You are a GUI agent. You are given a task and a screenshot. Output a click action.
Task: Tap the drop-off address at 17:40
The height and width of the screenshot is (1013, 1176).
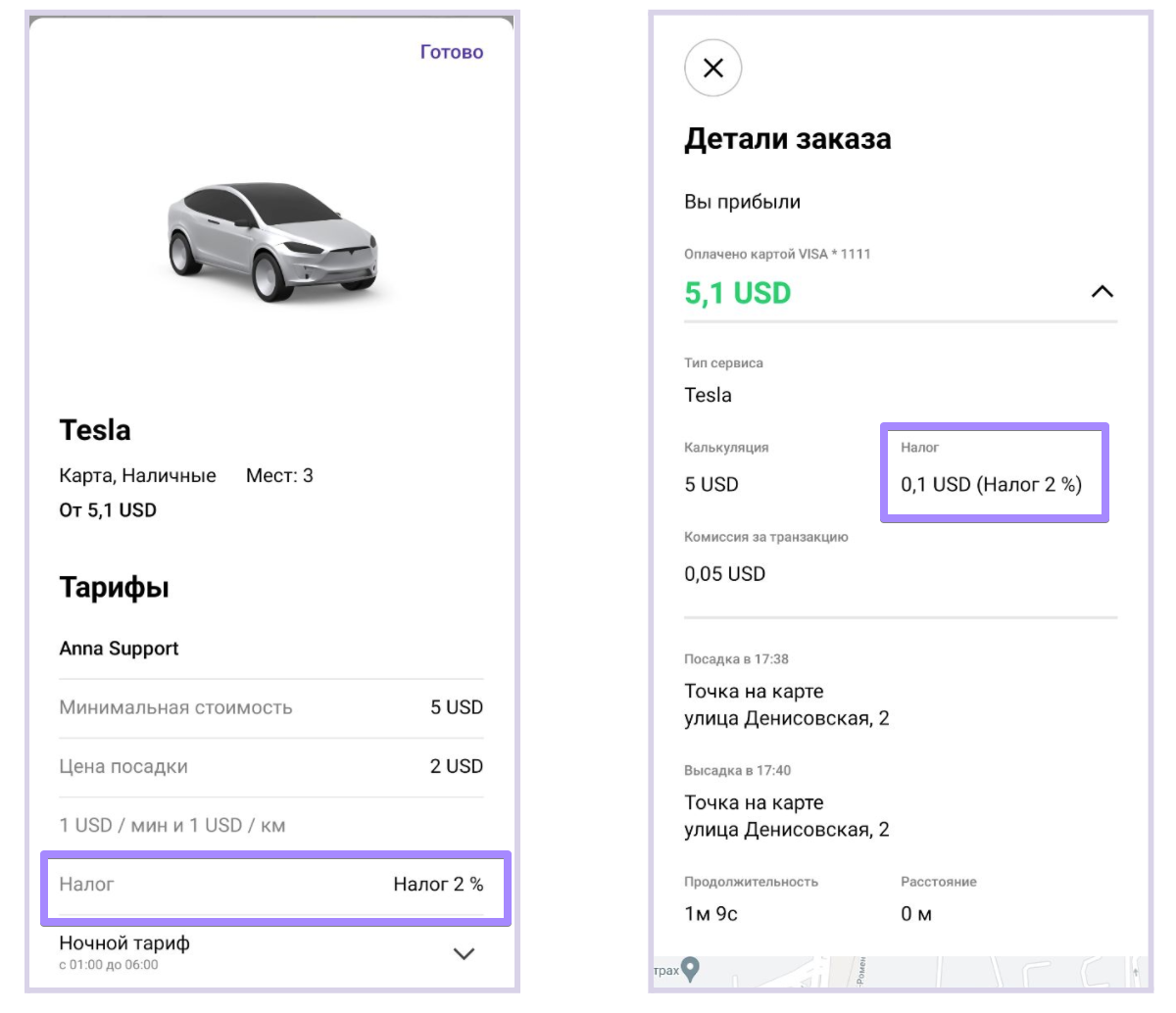(786, 816)
